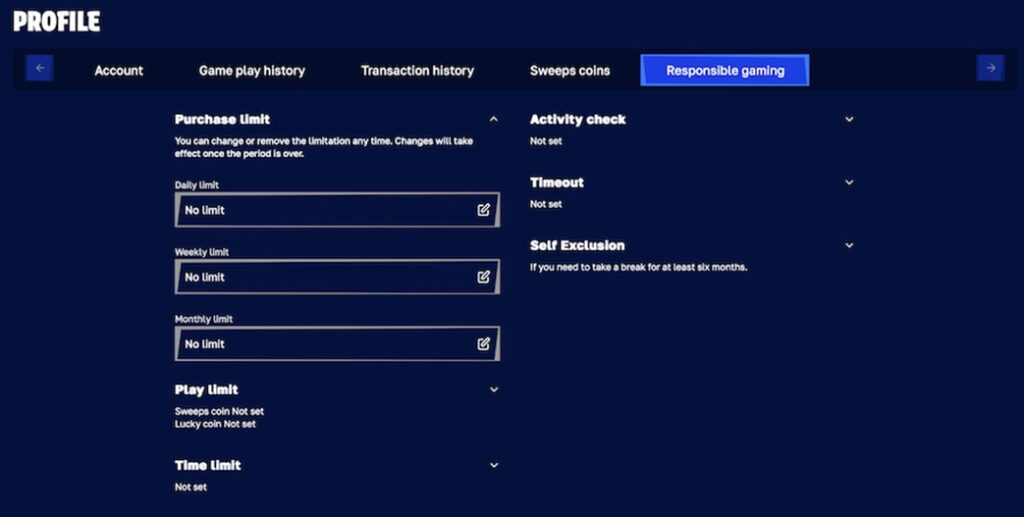The image size is (1024, 517).
Task: Click the Weekly limit edit pencil icon
Action: pyautogui.click(x=484, y=277)
